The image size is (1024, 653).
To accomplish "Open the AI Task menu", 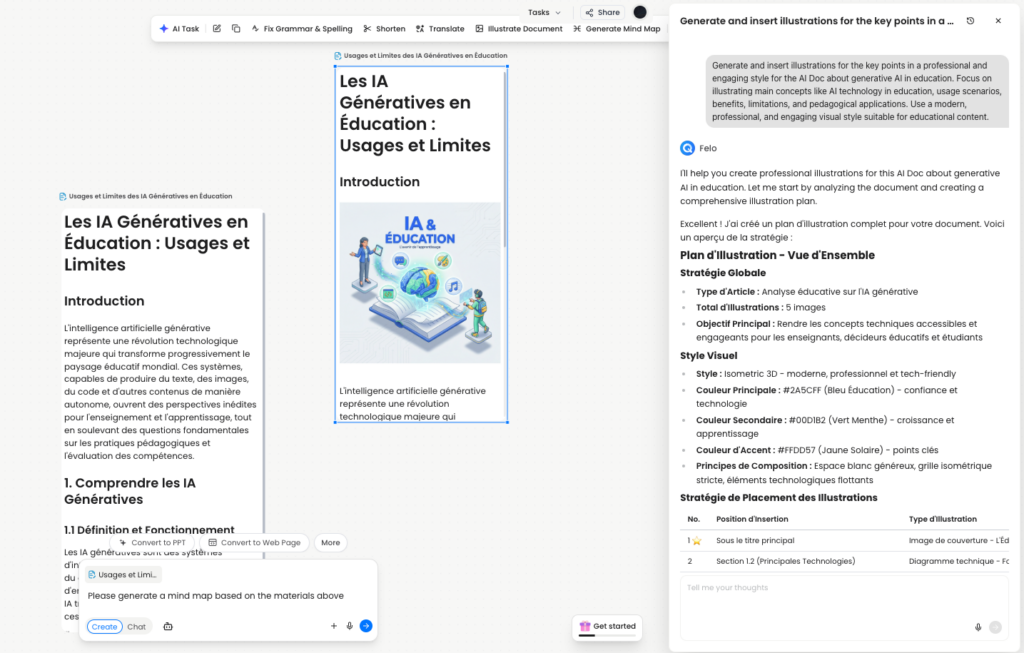I will [x=179, y=29].
